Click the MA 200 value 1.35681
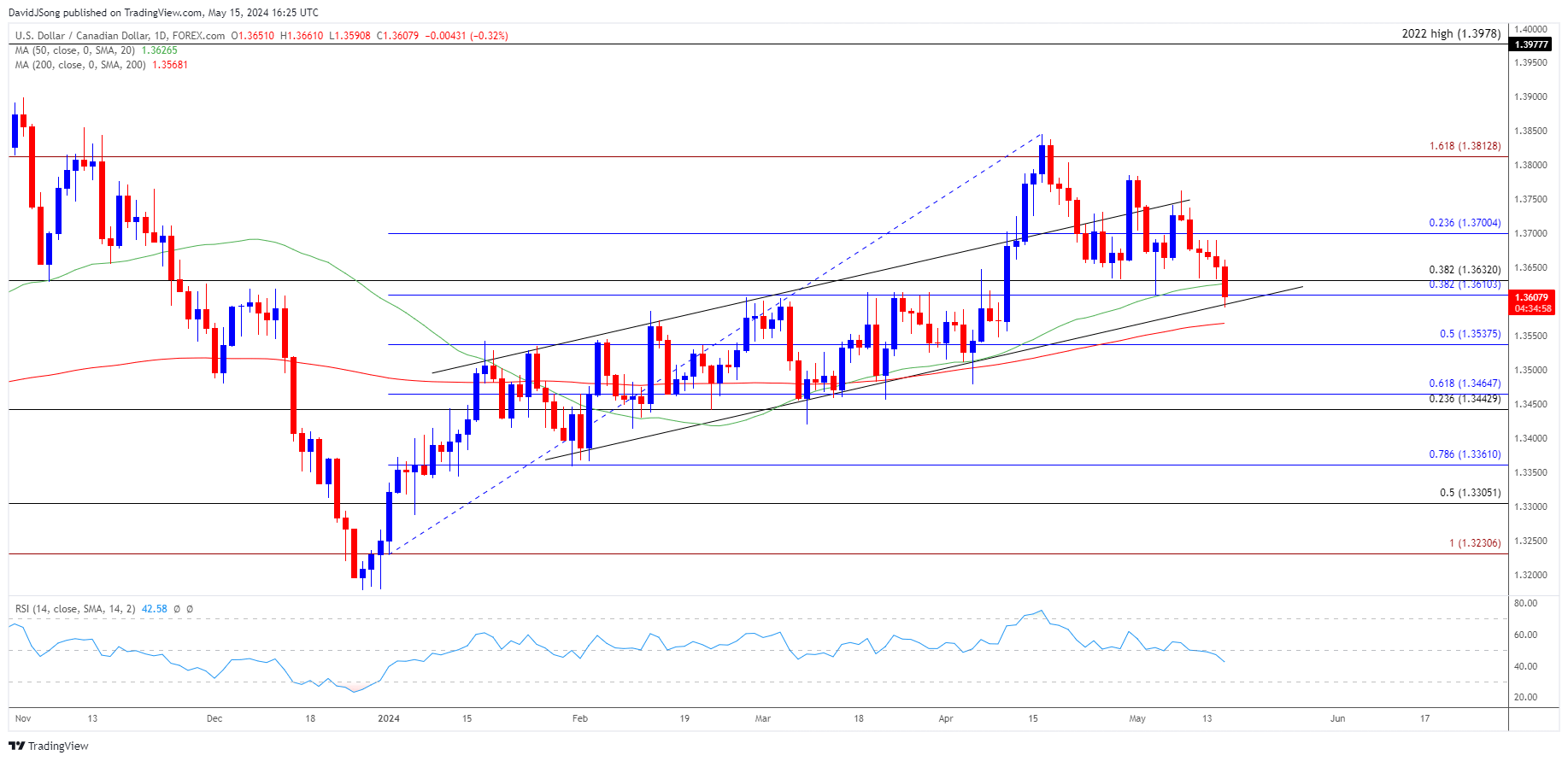The image size is (1568, 761). 170,65
